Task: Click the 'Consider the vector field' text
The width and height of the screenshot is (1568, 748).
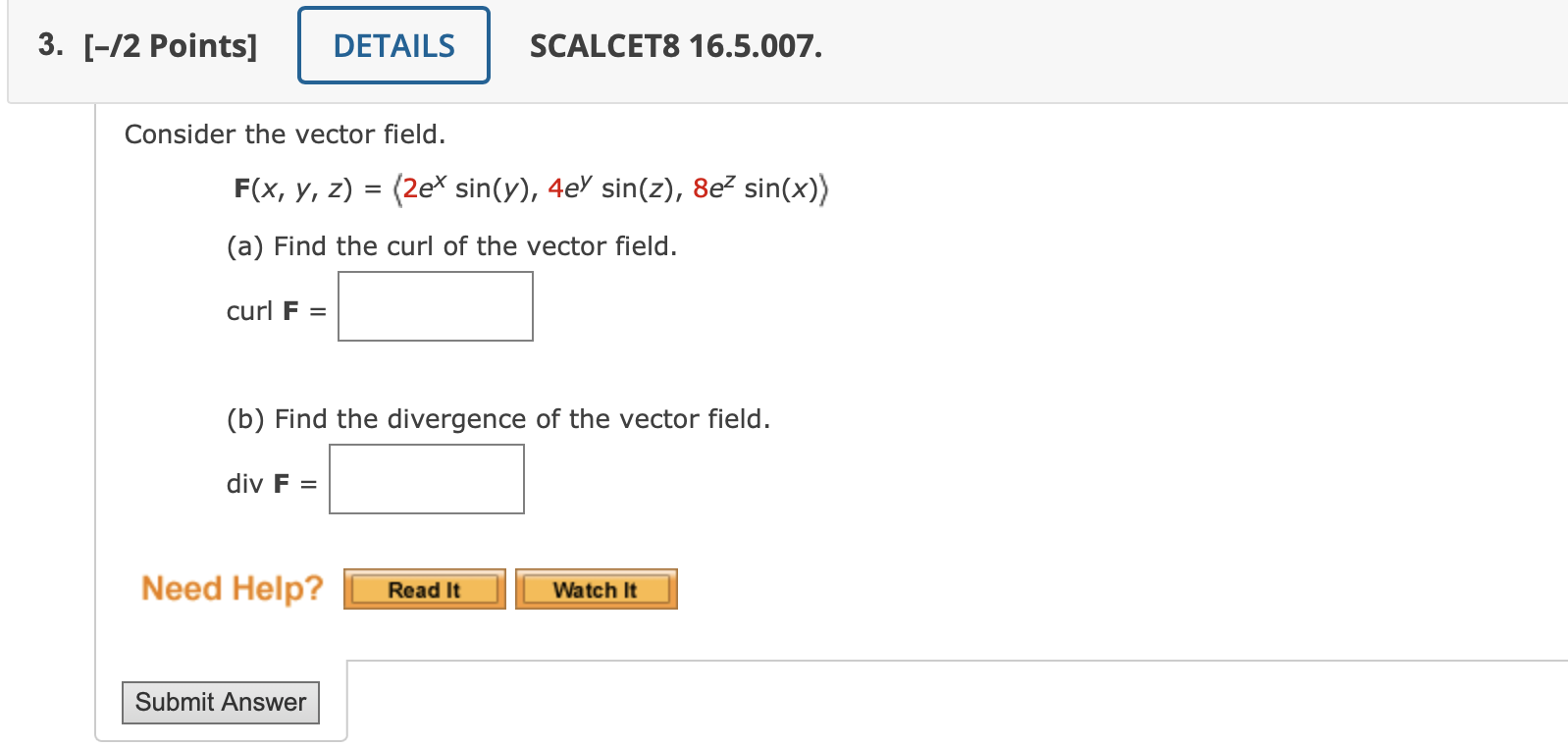Action: point(286,134)
